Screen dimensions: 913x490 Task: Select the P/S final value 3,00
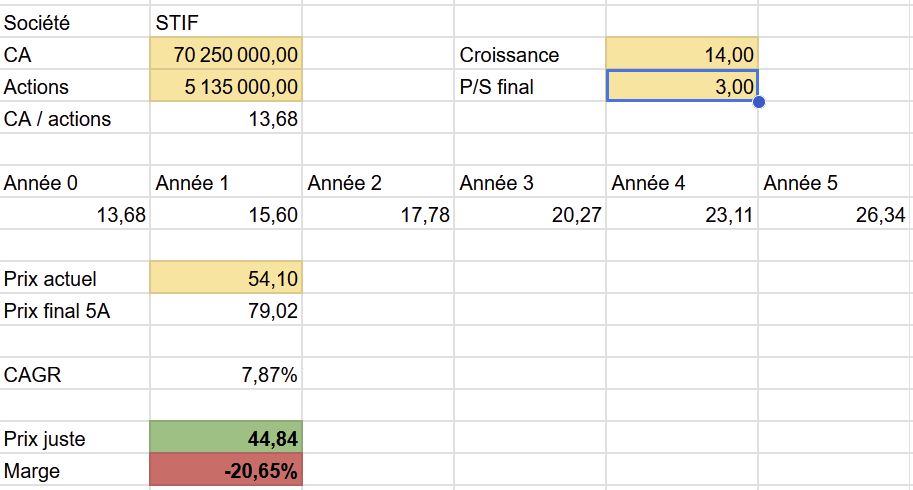(682, 86)
